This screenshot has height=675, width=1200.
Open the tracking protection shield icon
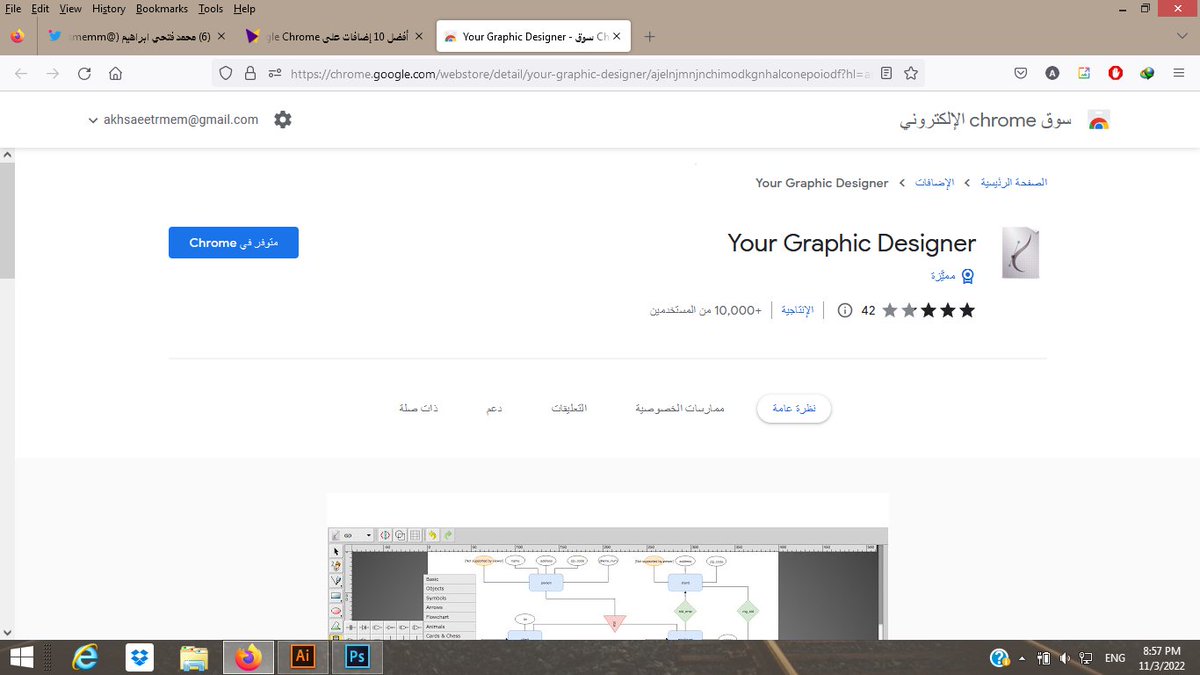[226, 73]
